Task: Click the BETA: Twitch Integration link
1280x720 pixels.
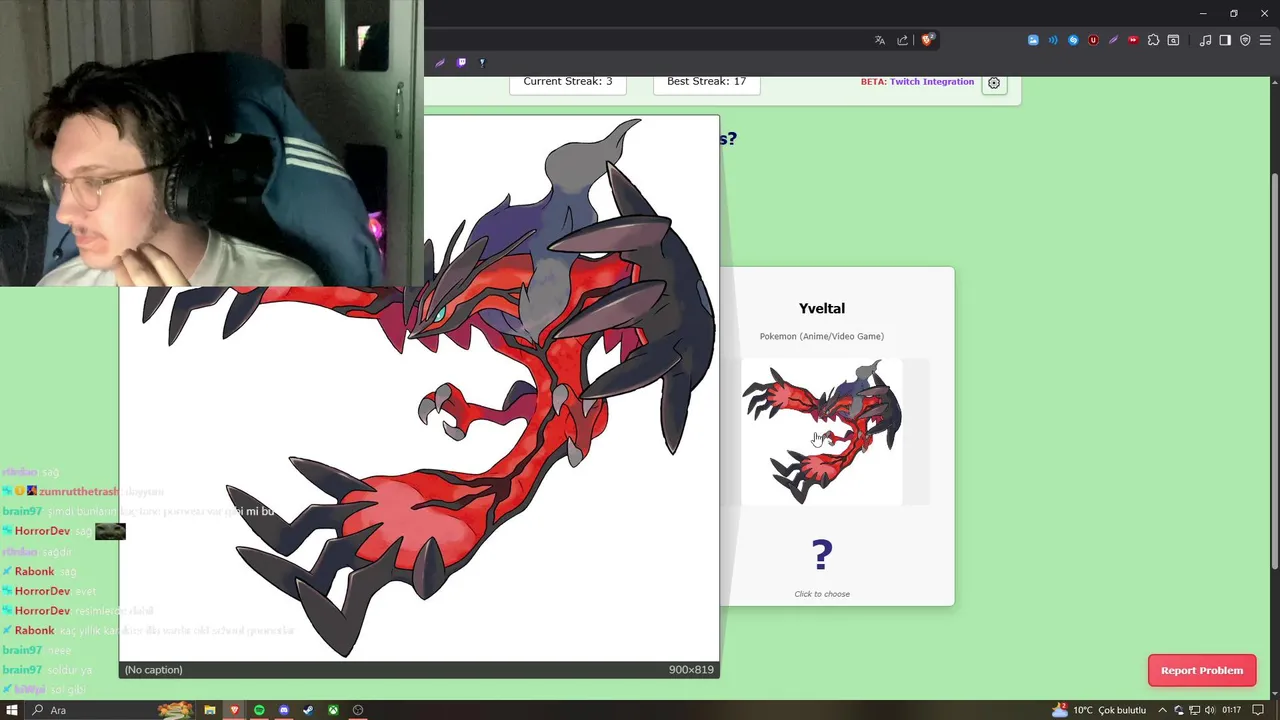Action: point(917,82)
